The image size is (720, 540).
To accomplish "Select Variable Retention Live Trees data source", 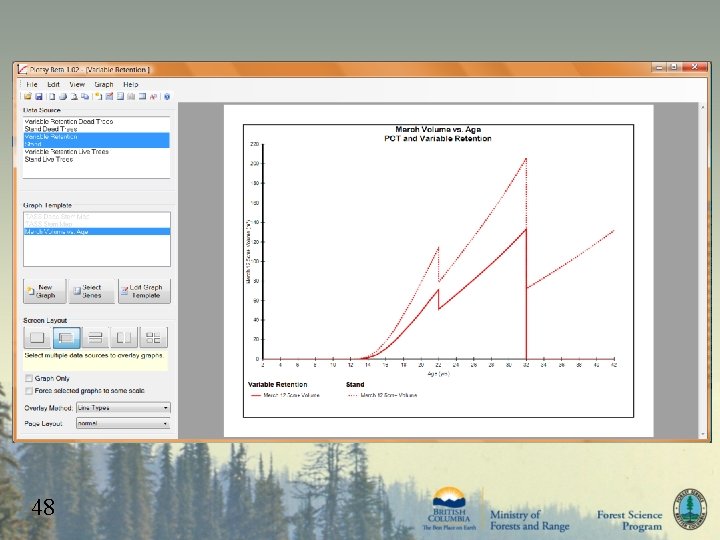I will pos(96,152).
